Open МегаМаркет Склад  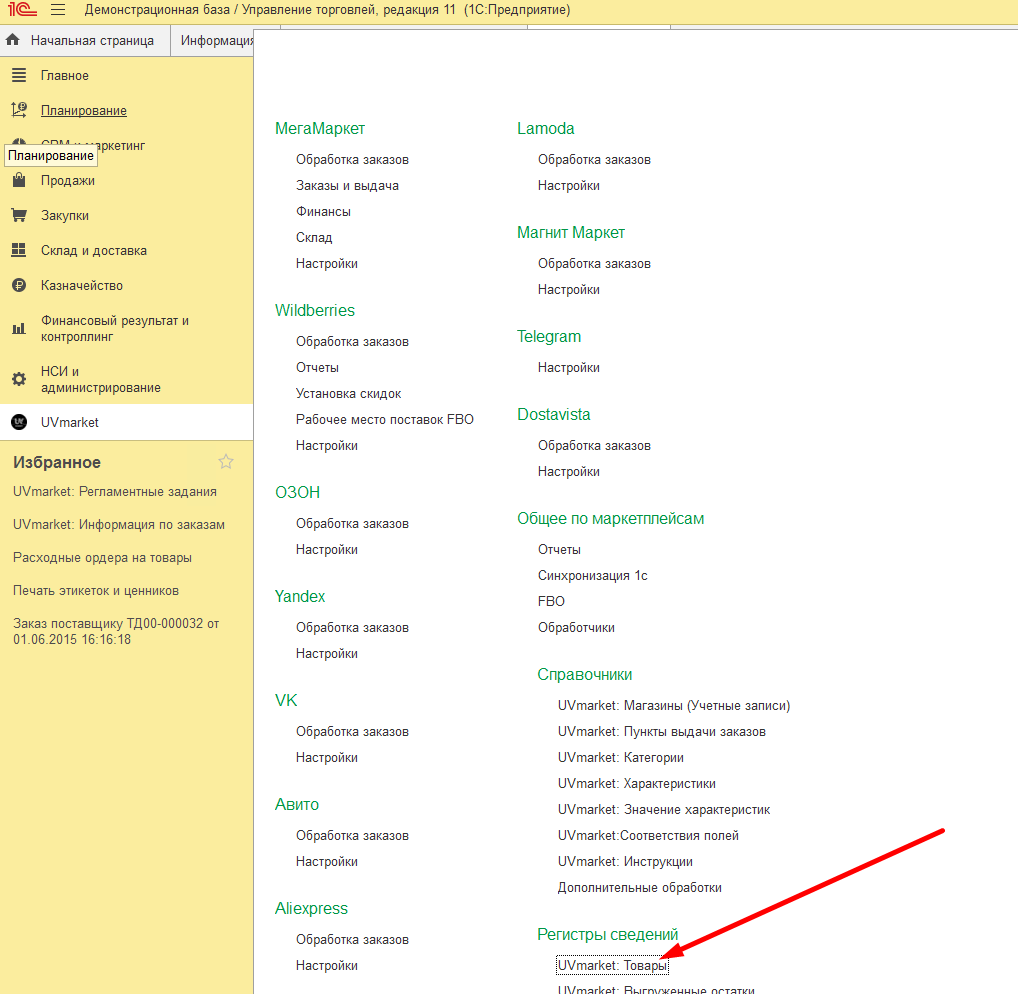coord(314,238)
